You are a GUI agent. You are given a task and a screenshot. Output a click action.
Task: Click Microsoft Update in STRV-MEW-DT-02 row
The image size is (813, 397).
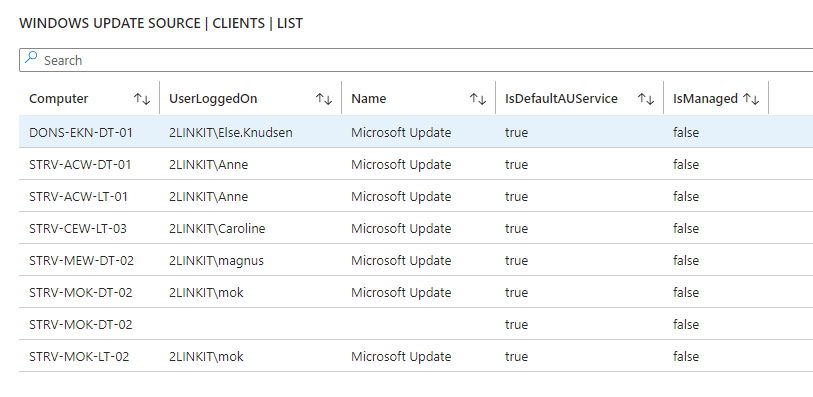point(401,261)
